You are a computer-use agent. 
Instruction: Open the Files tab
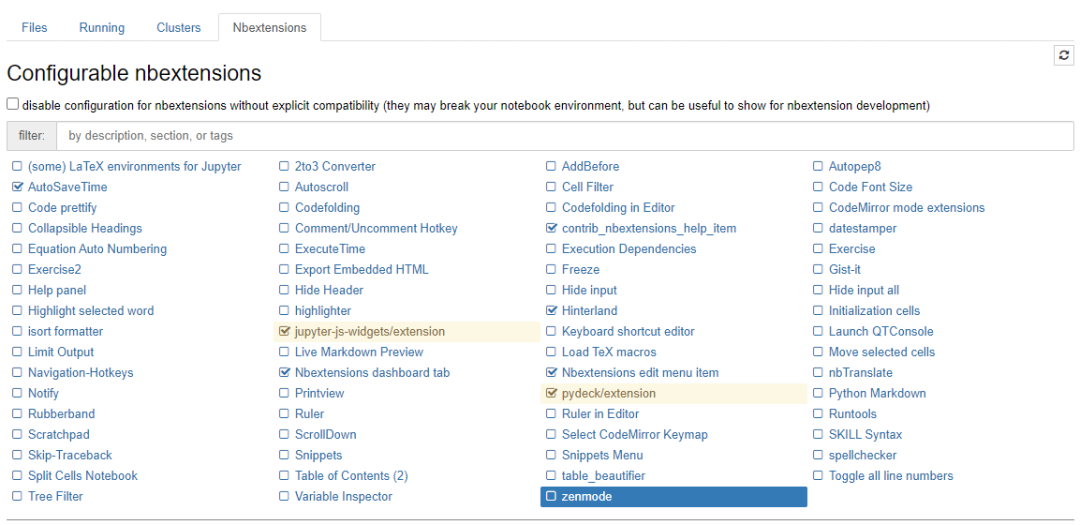tap(34, 28)
